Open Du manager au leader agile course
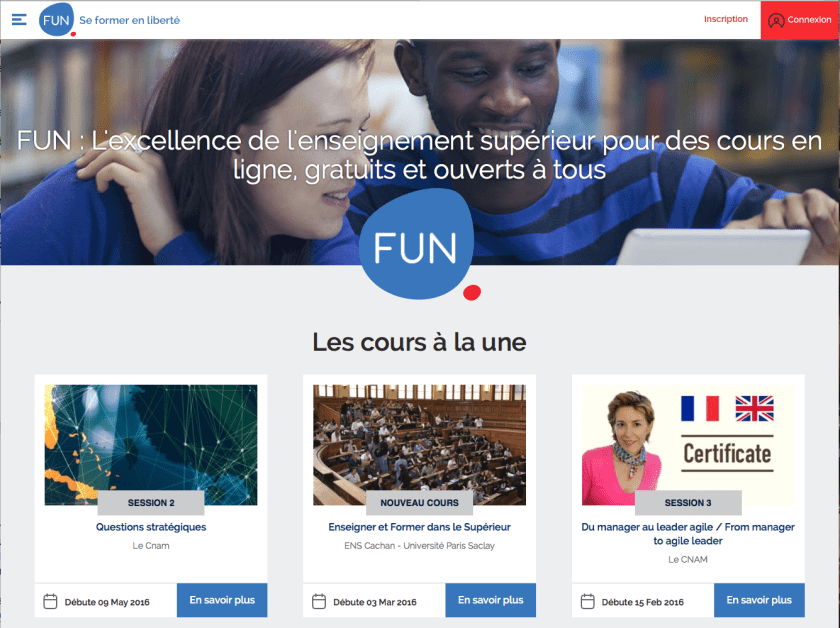The width and height of the screenshot is (840, 628). coord(688,534)
